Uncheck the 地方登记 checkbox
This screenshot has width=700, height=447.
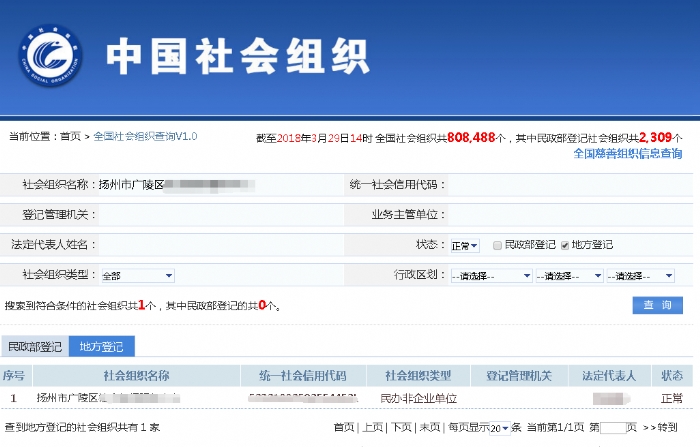(x=565, y=245)
